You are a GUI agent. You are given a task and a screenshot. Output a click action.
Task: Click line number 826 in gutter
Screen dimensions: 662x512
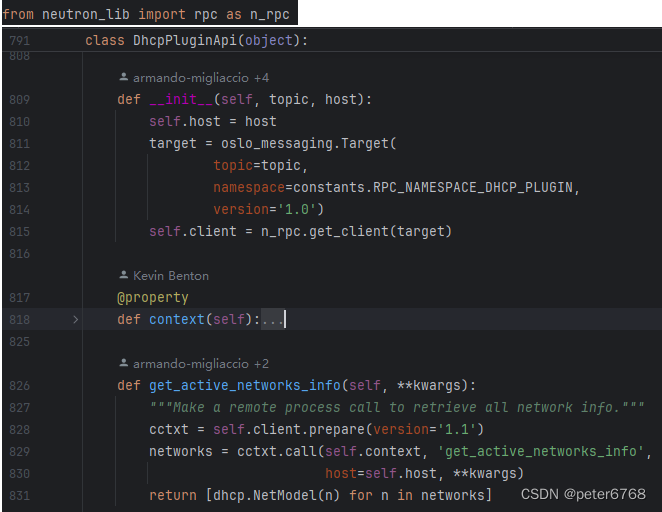(19, 385)
